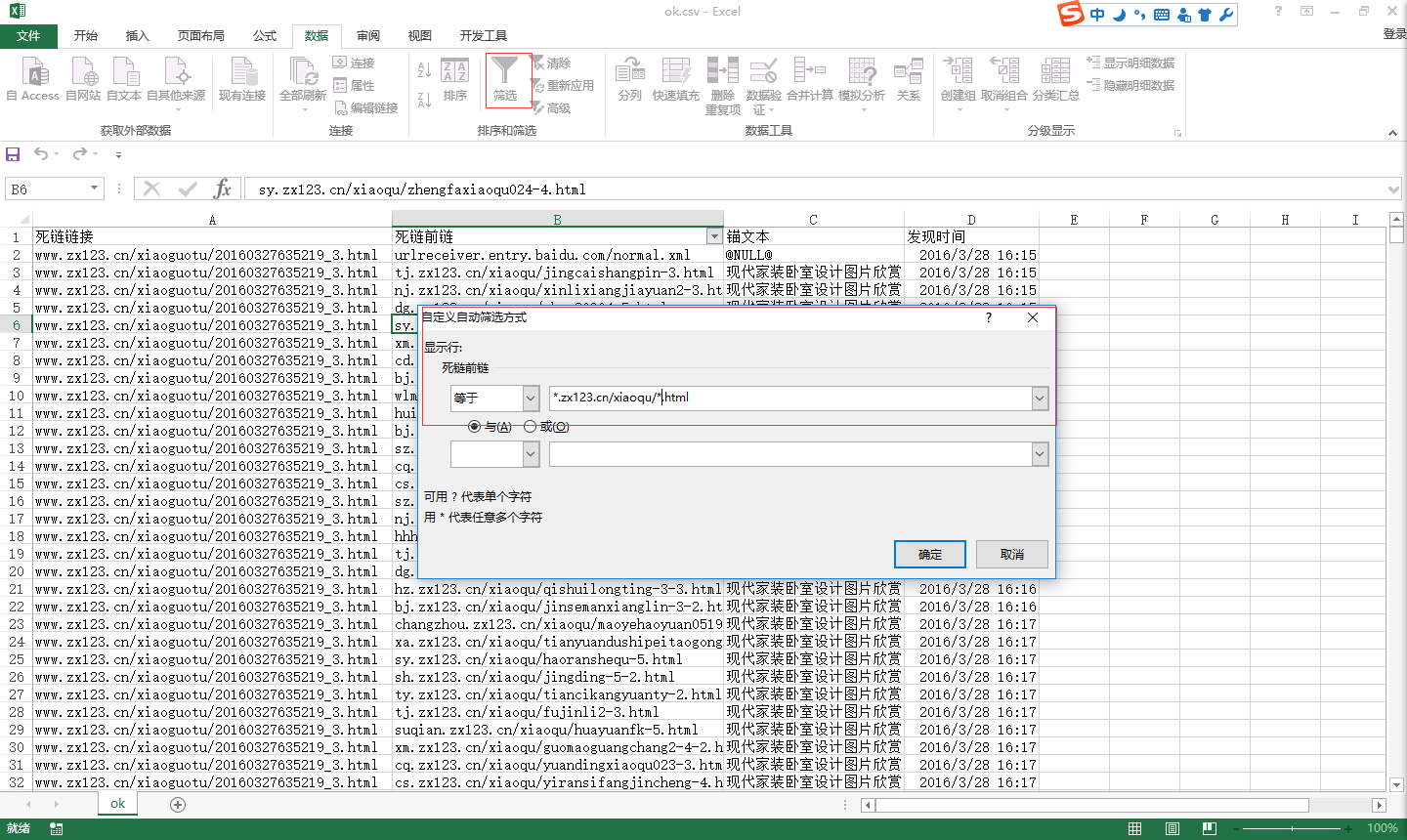The image size is (1407, 840).
Task: Open 数据验证 data validation
Action: pos(763,86)
